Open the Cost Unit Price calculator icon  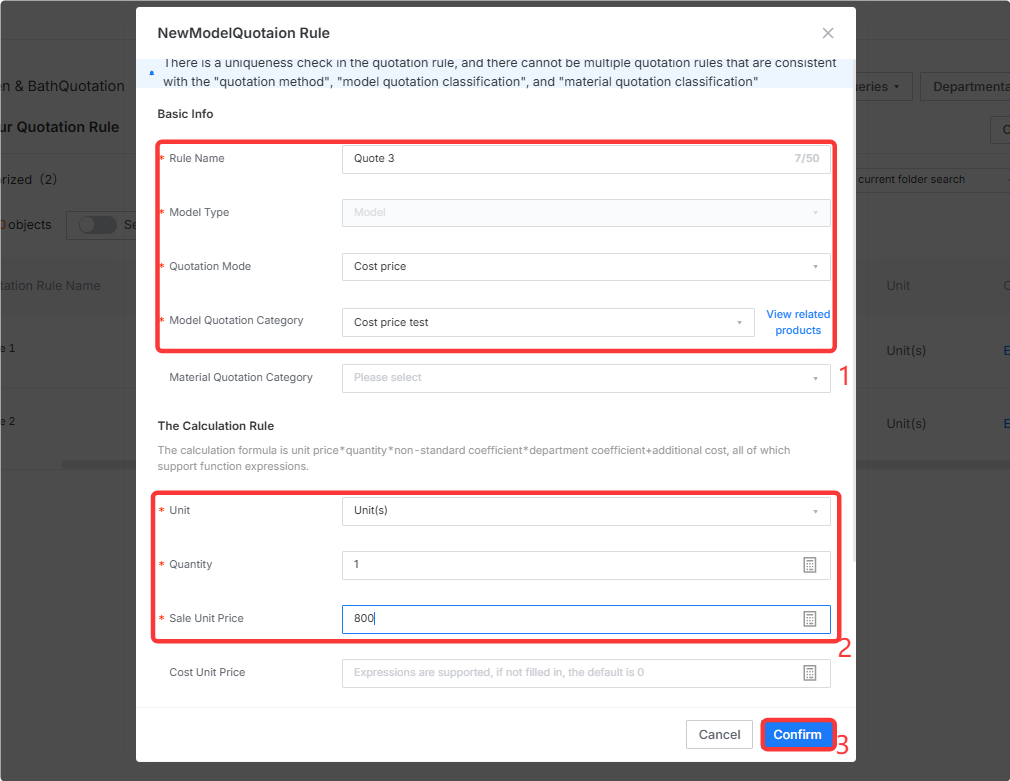click(810, 673)
